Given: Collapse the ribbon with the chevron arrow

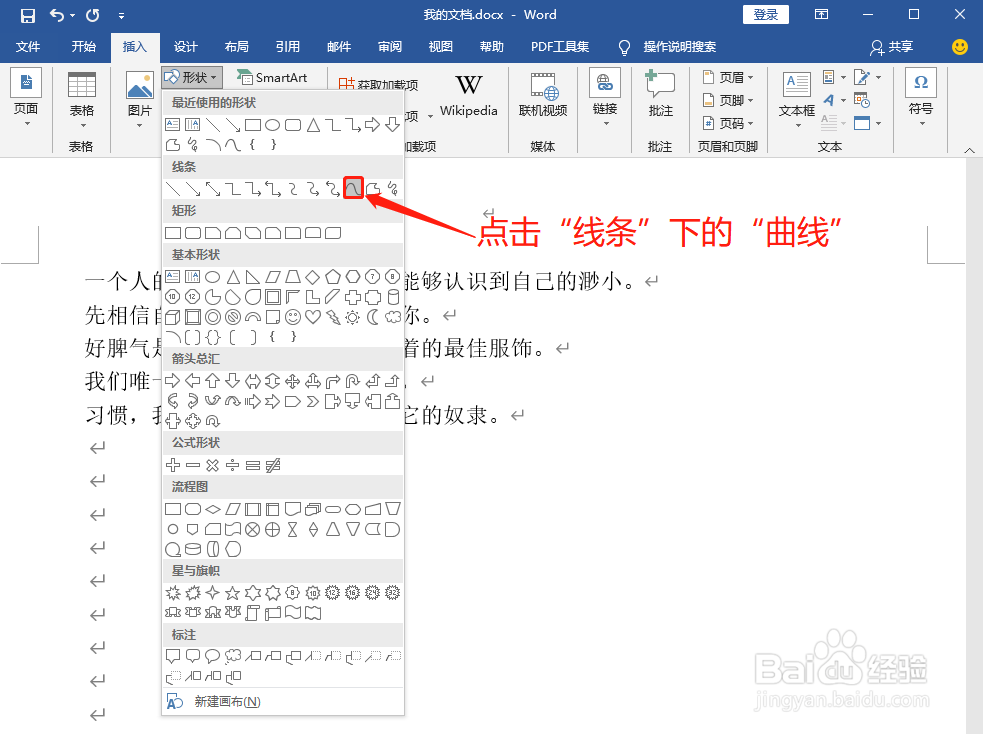Looking at the screenshot, I should point(967,150).
